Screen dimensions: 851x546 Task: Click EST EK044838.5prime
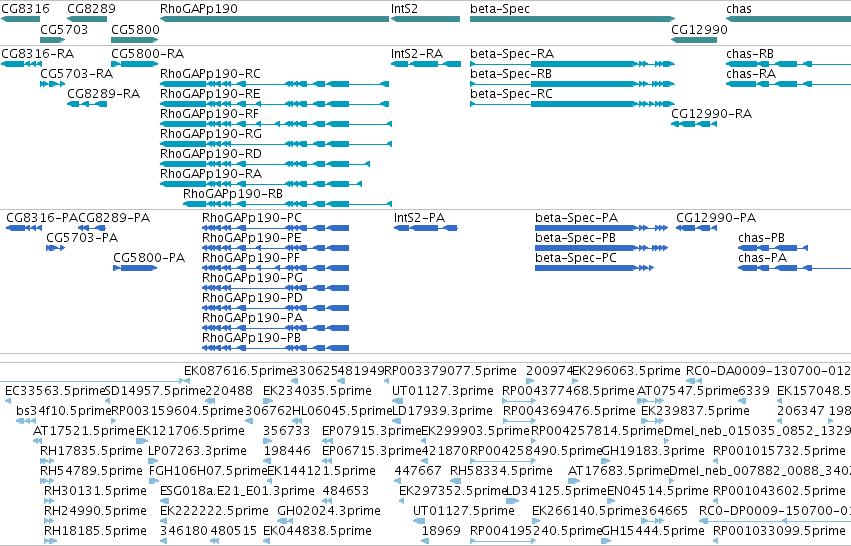click(x=317, y=531)
